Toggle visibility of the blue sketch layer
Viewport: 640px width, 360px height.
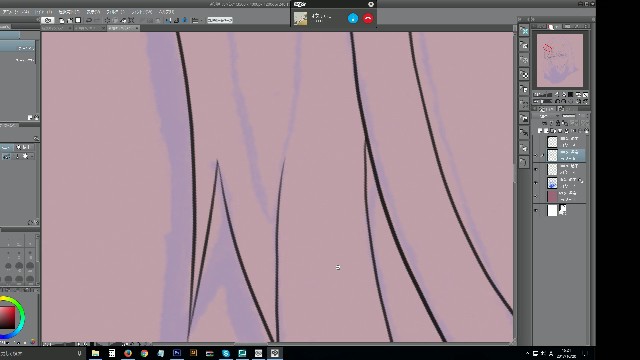coord(536,183)
